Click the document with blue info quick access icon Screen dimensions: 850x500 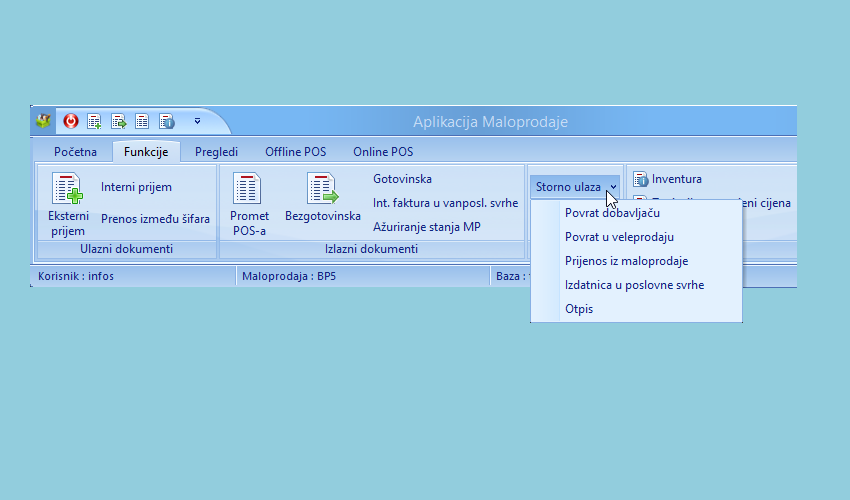167,121
